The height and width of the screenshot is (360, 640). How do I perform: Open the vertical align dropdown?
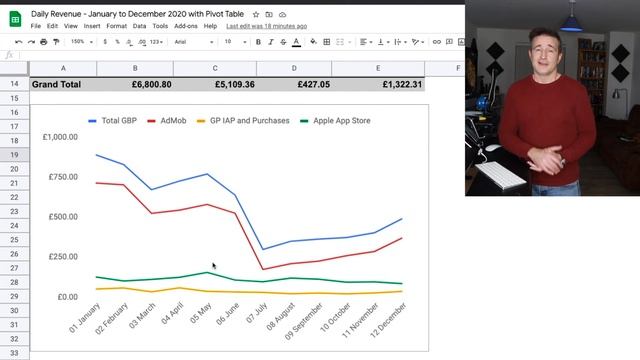click(x=383, y=42)
